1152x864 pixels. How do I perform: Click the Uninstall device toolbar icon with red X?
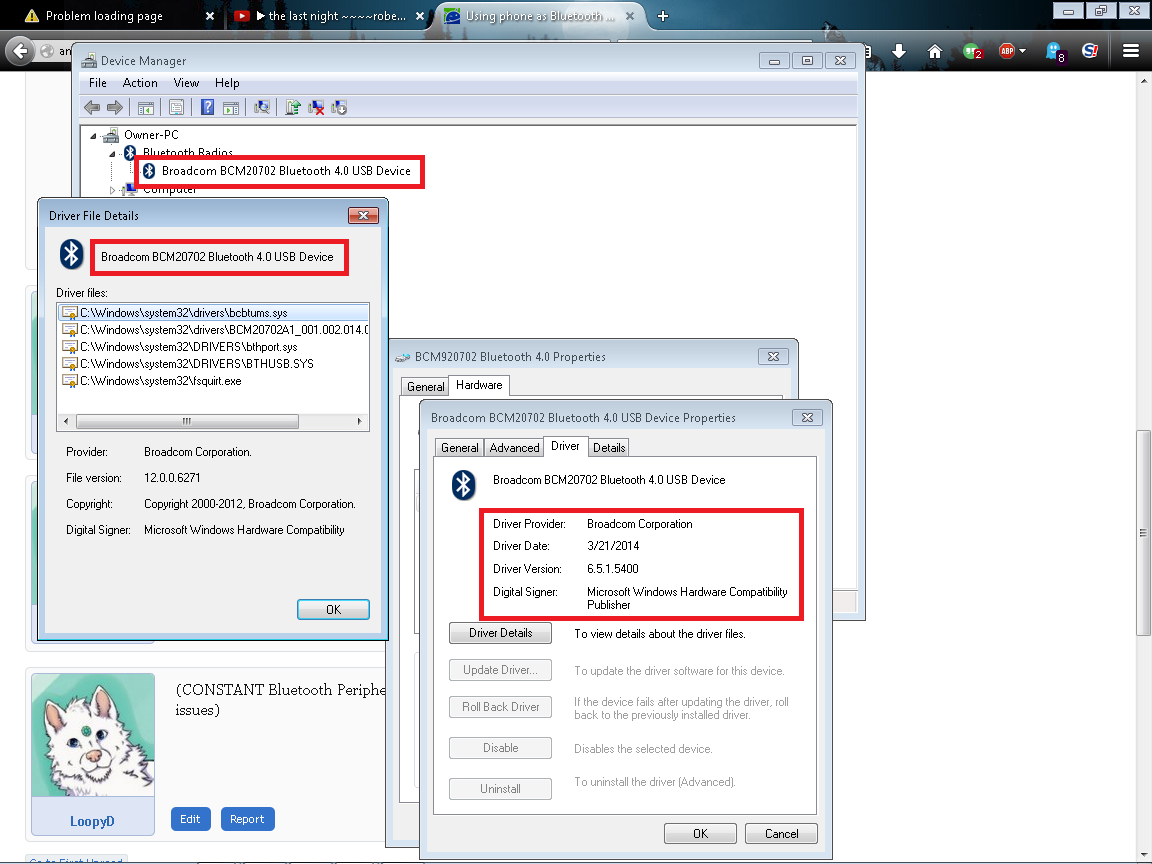coord(316,108)
